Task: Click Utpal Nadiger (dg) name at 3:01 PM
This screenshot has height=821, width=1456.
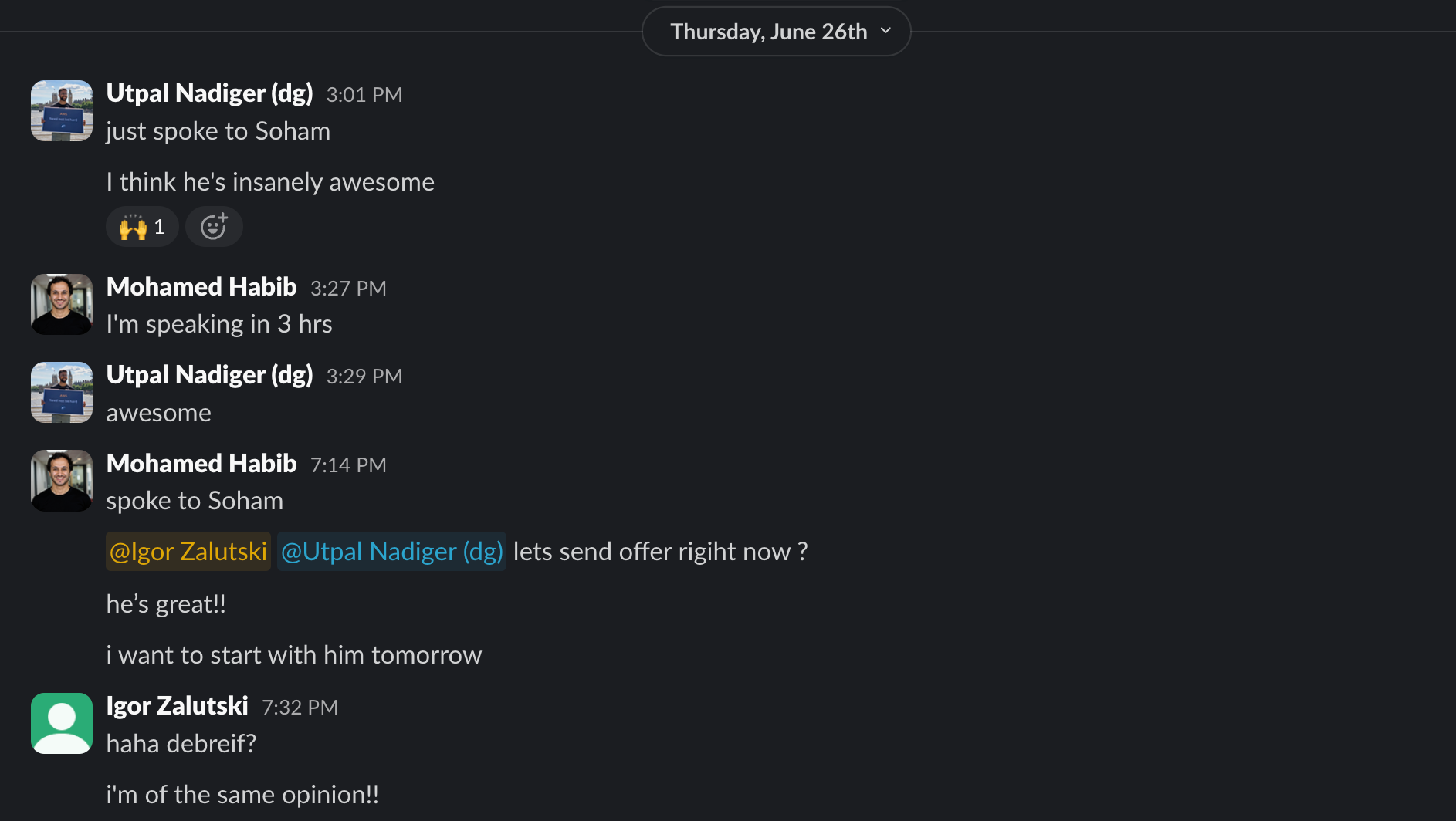Action: click(x=210, y=93)
